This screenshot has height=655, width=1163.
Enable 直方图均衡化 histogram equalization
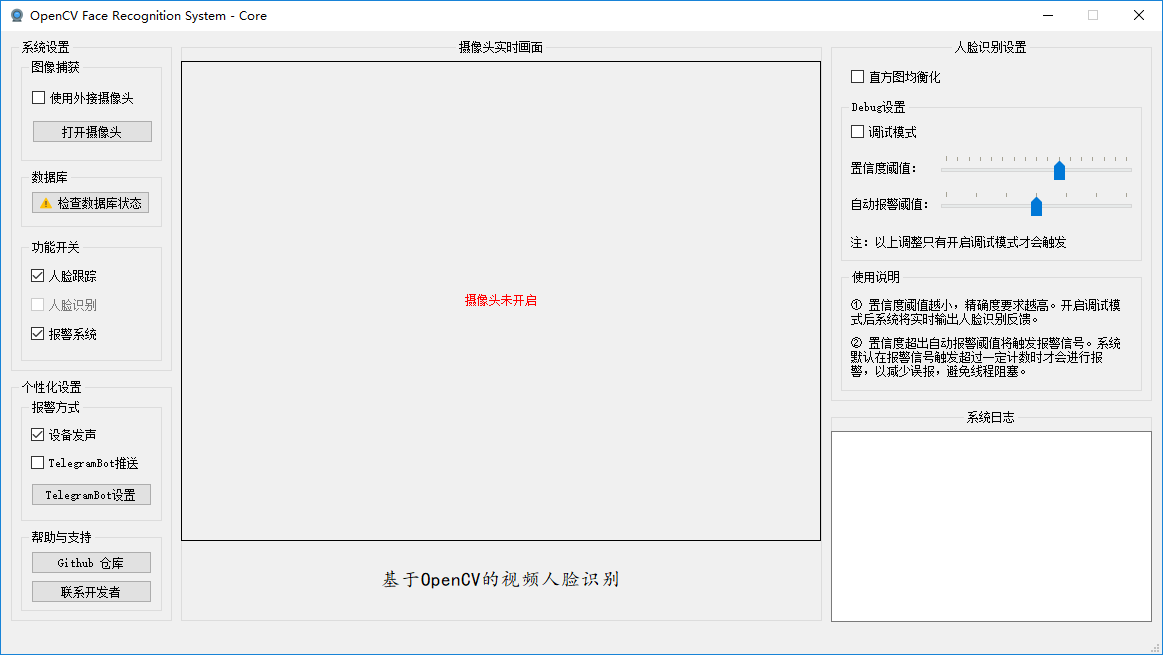click(x=857, y=76)
